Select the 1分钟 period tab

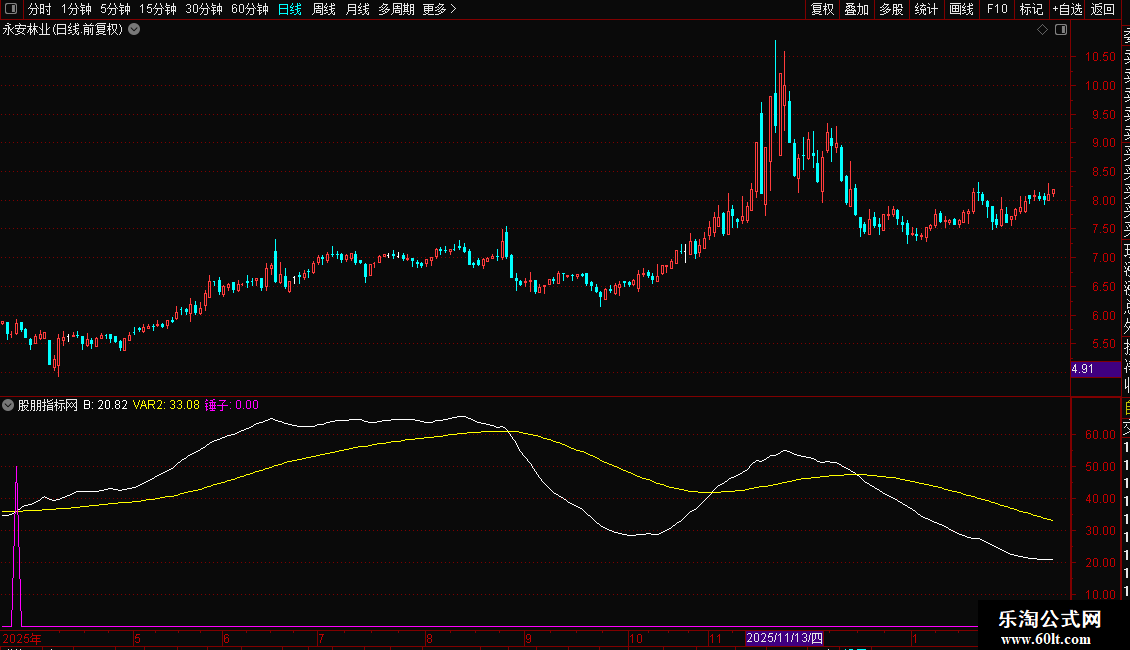click(76, 9)
